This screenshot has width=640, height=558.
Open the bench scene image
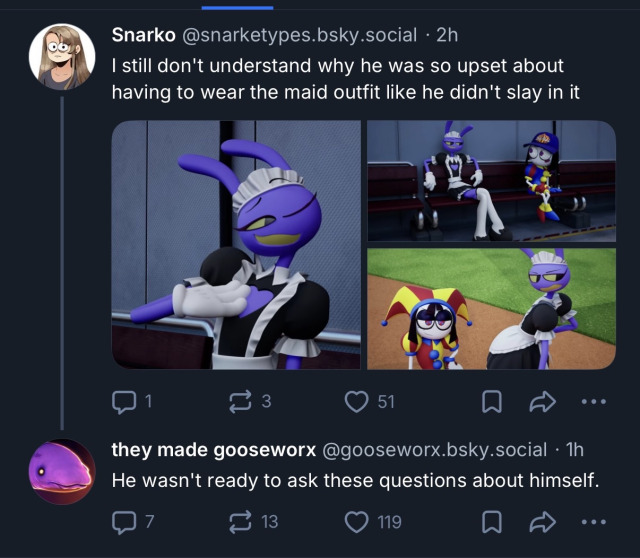(491, 181)
